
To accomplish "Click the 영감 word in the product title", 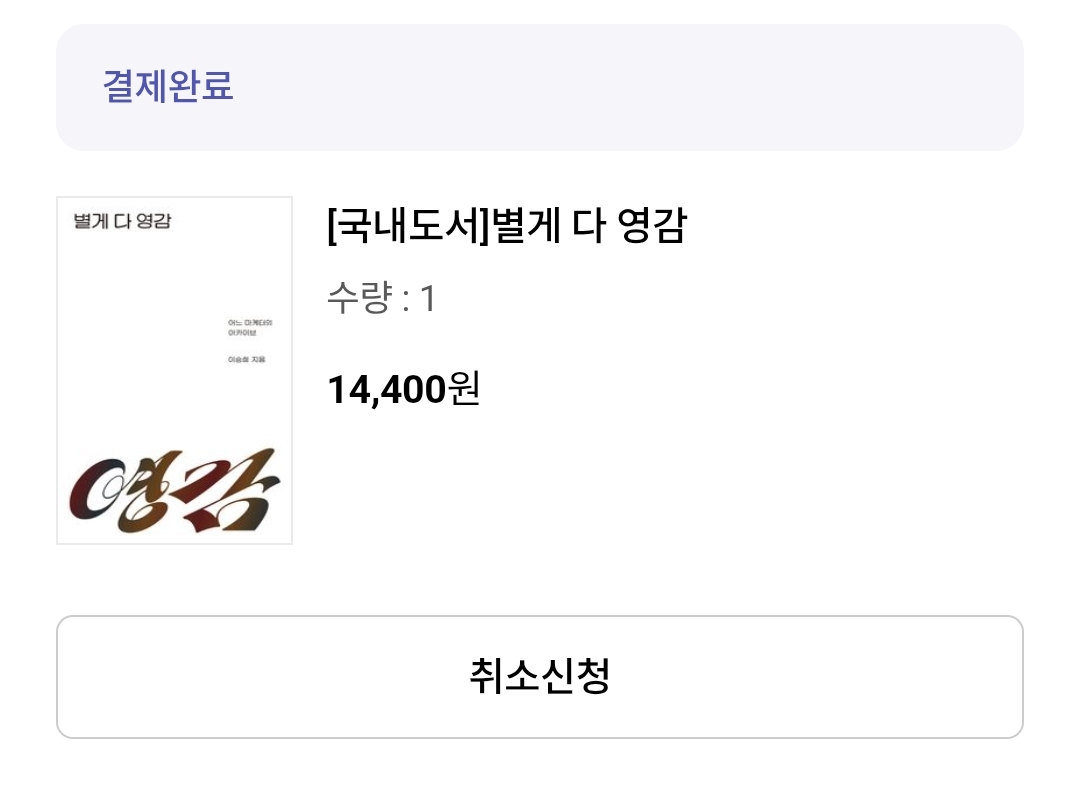I will pyautogui.click(x=651, y=225).
